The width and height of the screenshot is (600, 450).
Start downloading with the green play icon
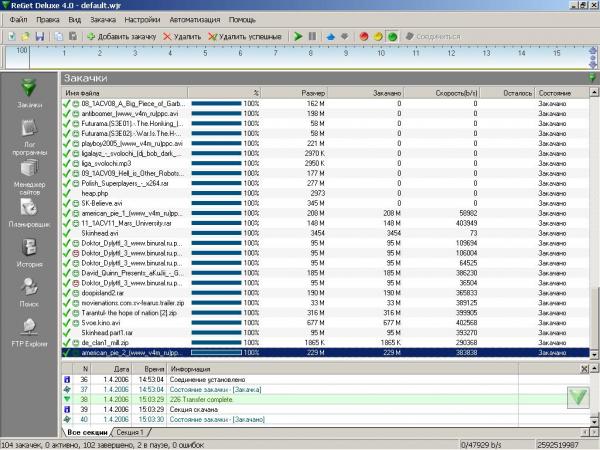point(298,36)
